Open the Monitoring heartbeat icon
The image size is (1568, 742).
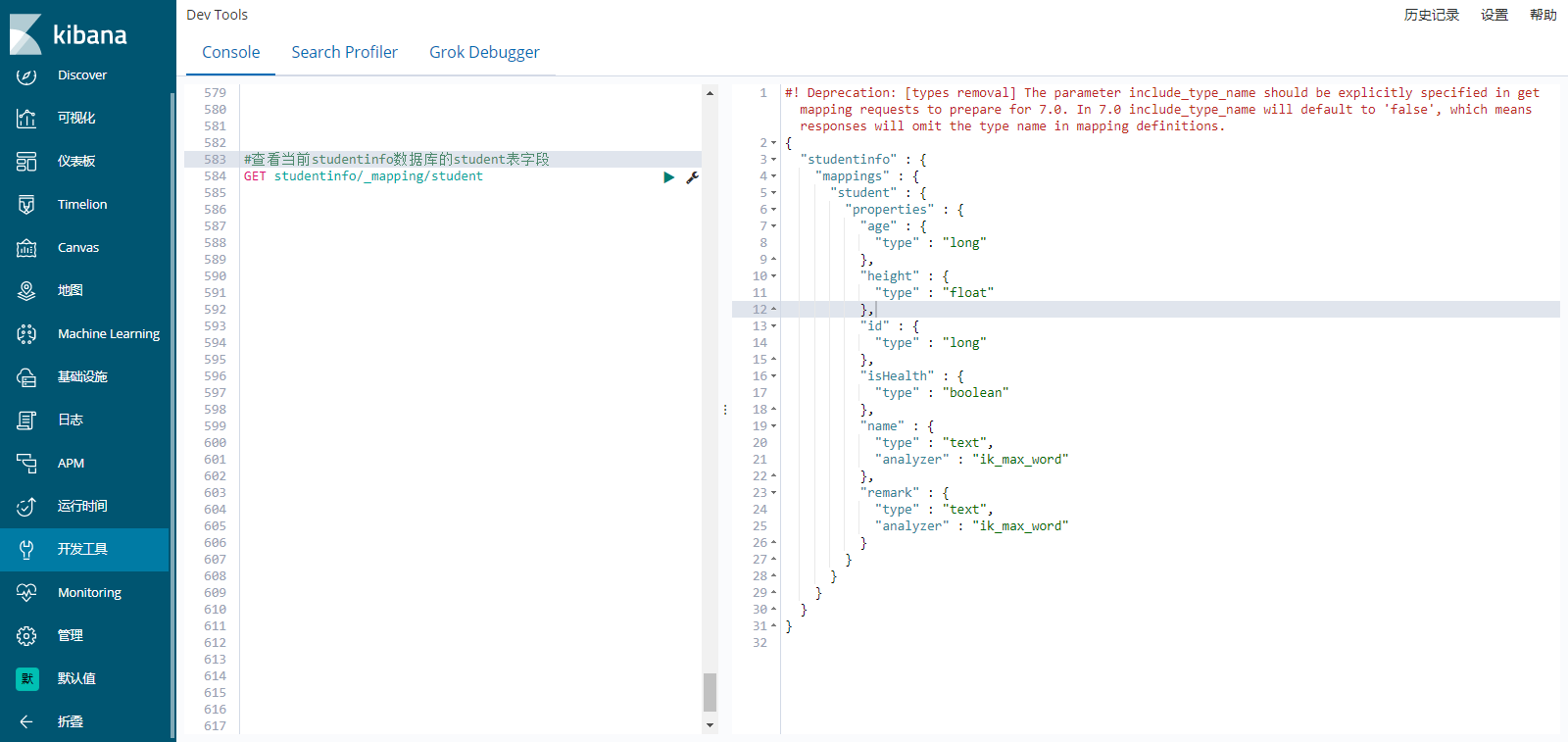click(26, 592)
